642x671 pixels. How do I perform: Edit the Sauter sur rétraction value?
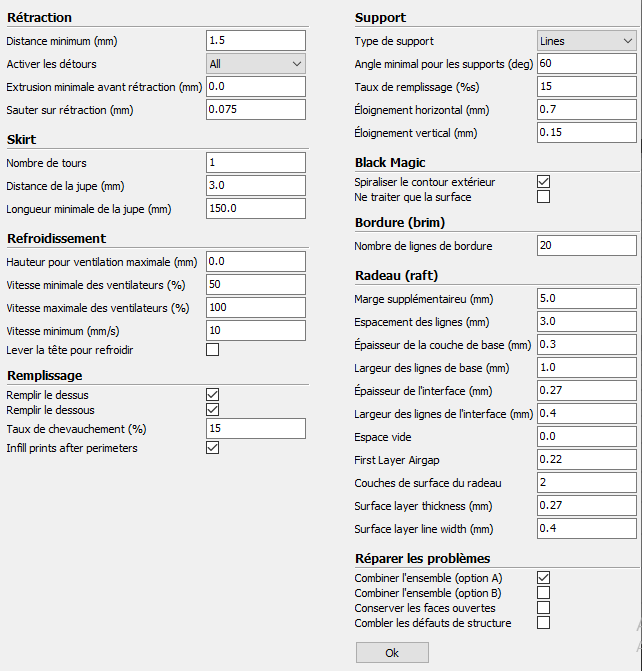click(x=256, y=110)
